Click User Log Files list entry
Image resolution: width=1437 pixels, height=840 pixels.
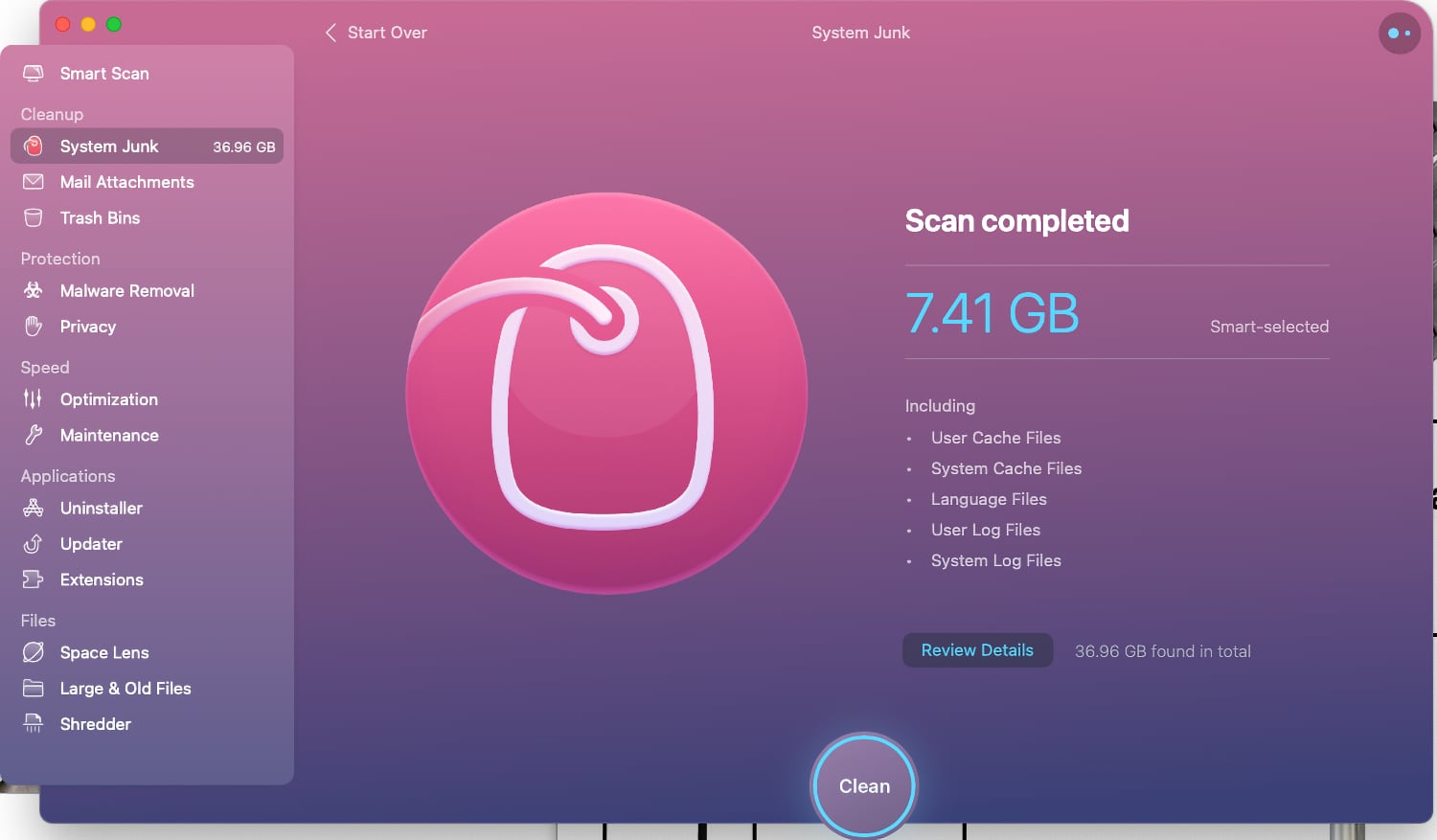coord(986,530)
